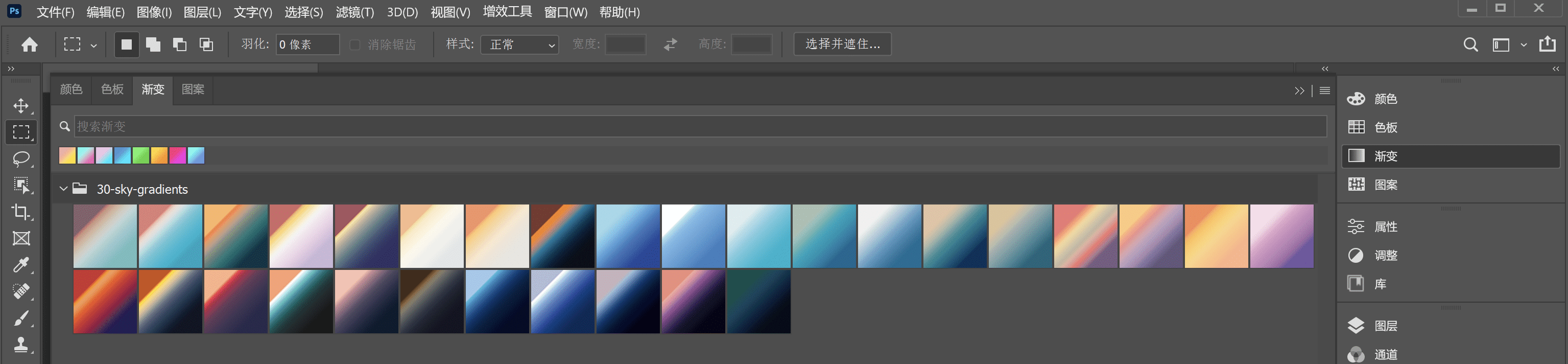The width and height of the screenshot is (1568, 364).
Task: Click in the 搜索渐变 search field
Action: 700,126
